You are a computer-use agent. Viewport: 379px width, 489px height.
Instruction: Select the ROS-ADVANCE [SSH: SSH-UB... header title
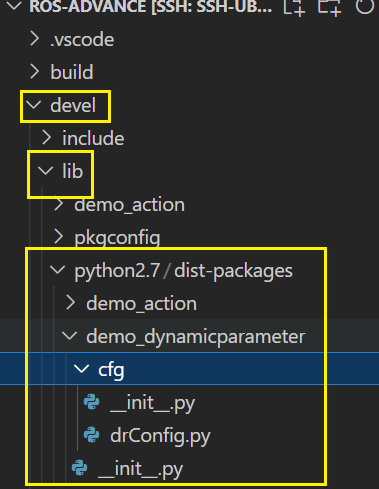(151, 7)
